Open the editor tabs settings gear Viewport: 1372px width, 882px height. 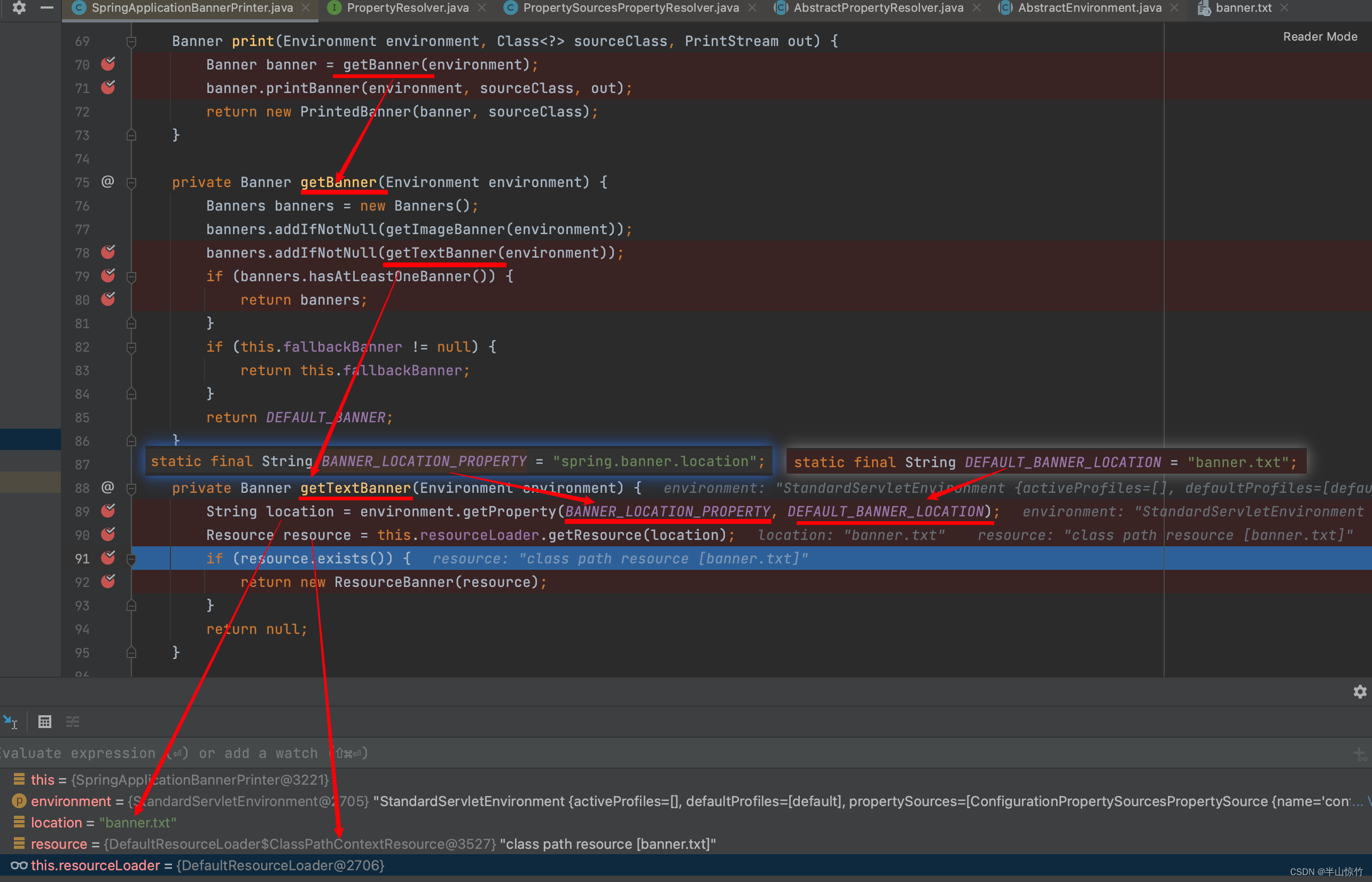point(19,7)
